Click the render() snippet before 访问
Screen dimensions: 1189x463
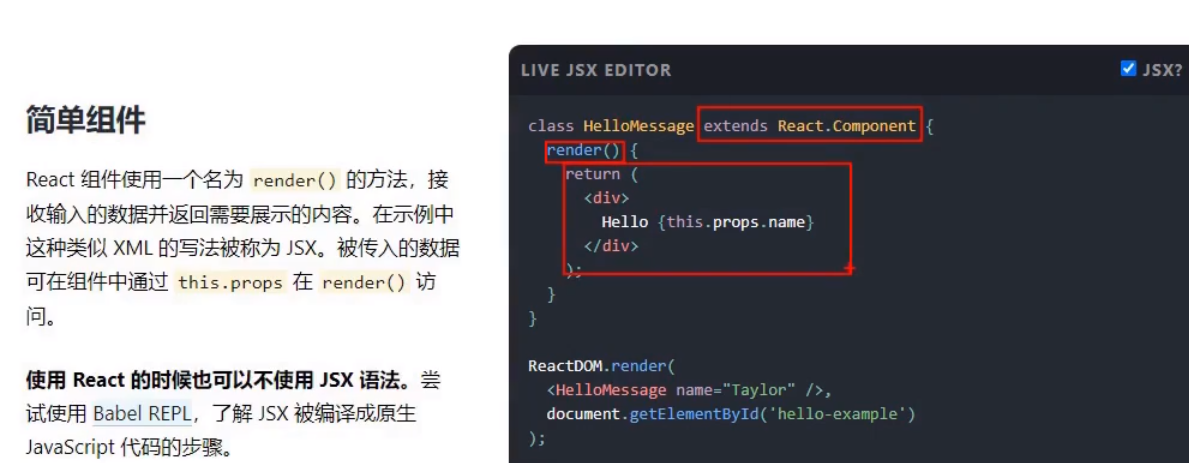pos(365,283)
